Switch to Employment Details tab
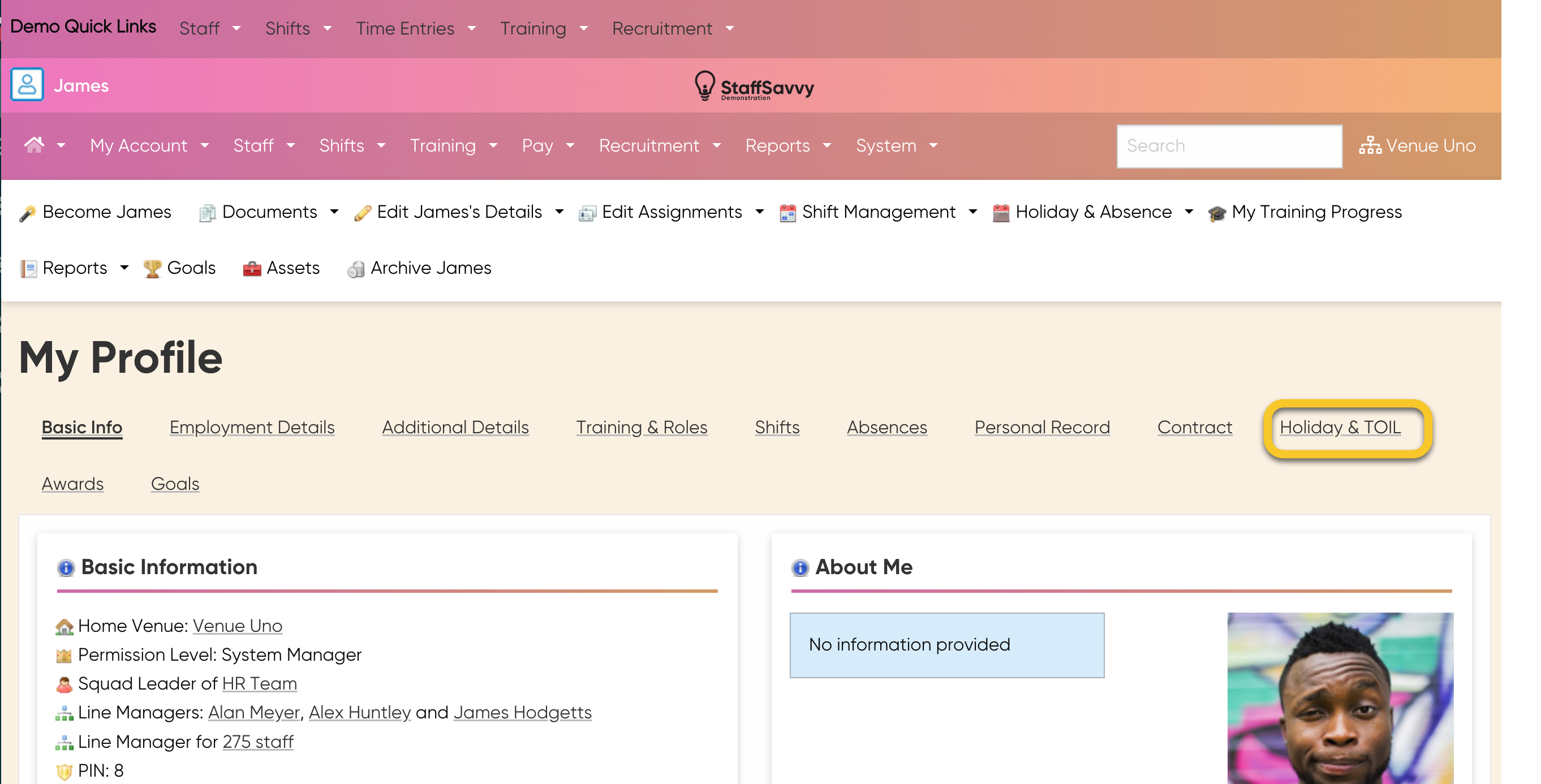Viewport: 1541px width, 784px height. pos(252,427)
